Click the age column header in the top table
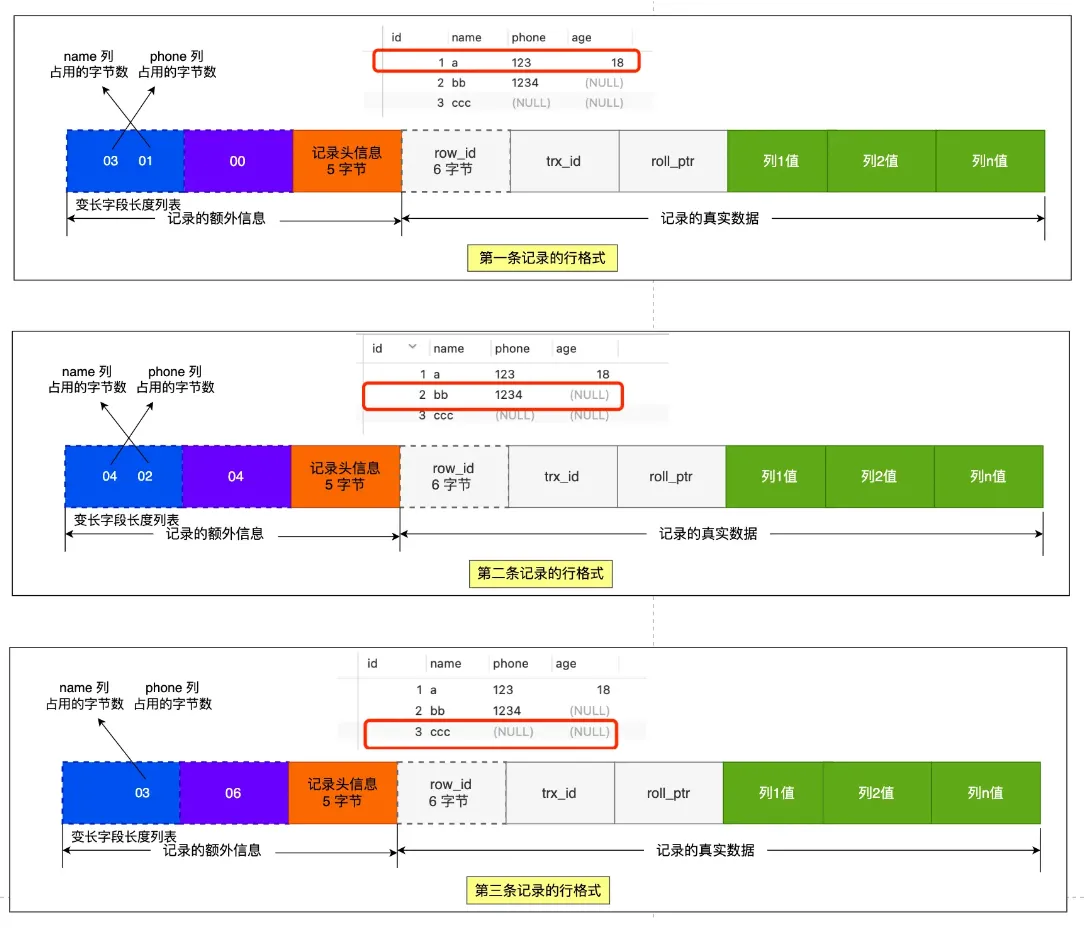1087x938 pixels. click(x=581, y=38)
